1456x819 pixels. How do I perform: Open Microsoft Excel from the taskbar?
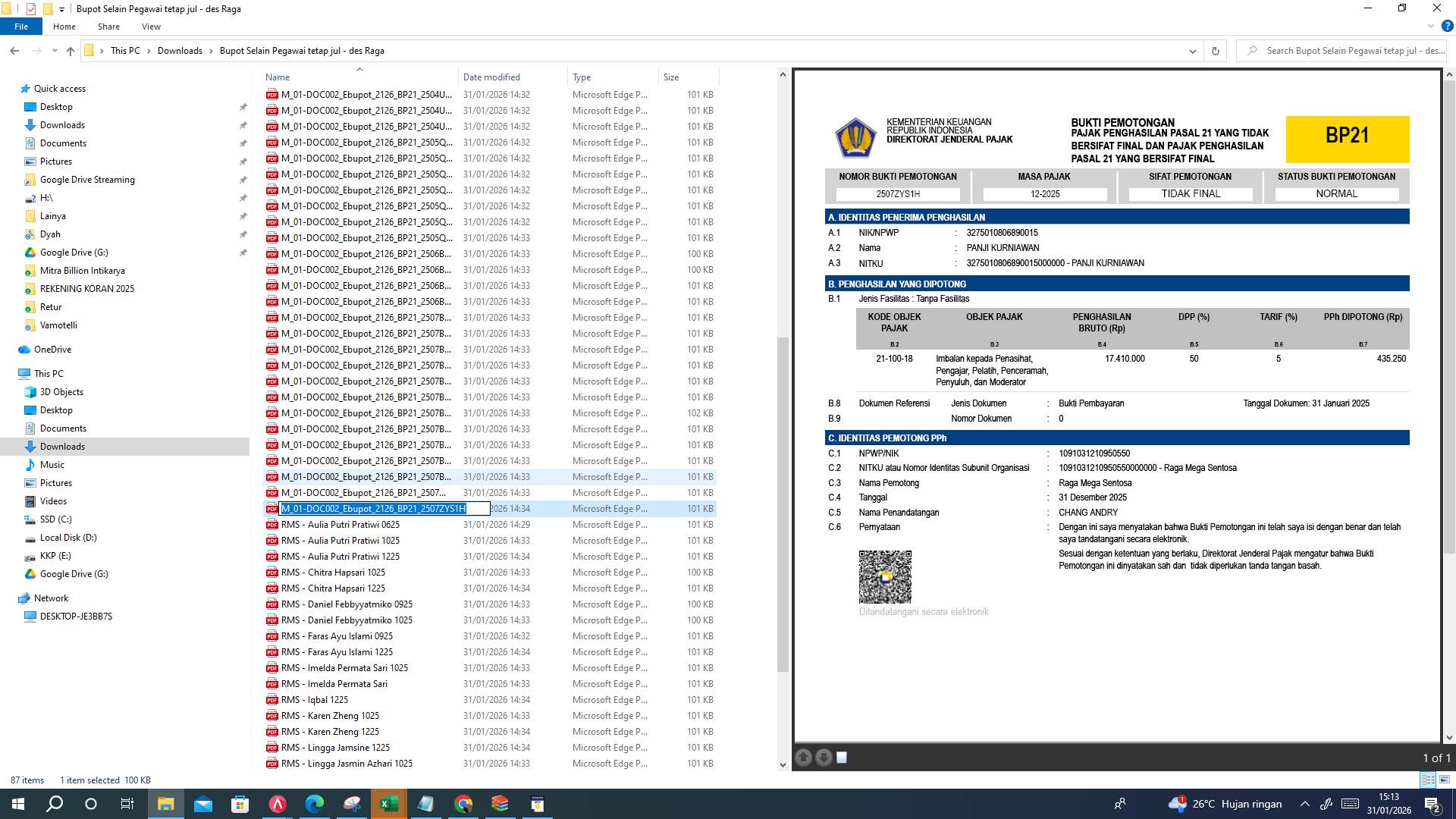(x=388, y=803)
